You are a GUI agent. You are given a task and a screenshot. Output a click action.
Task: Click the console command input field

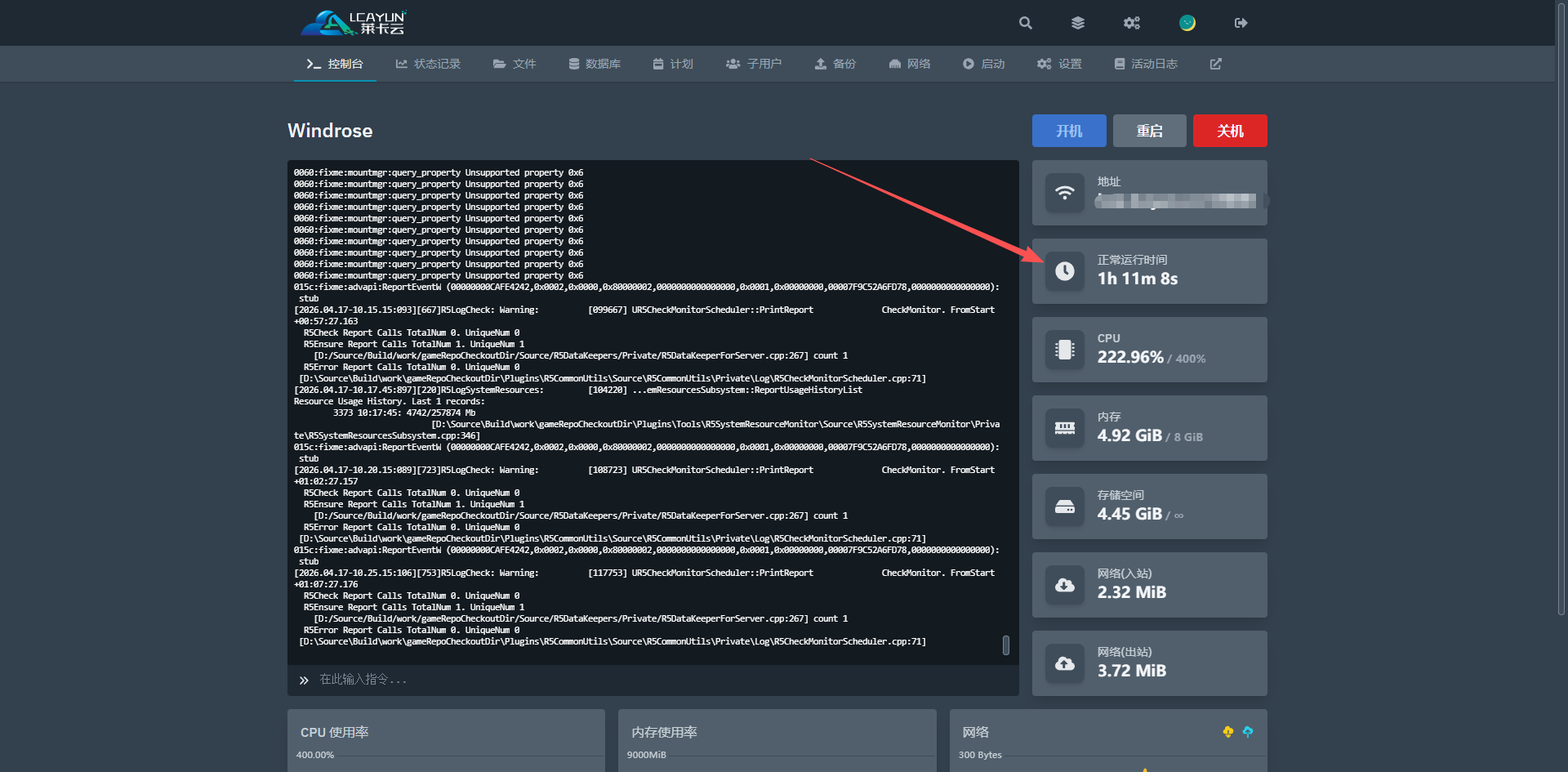point(653,680)
